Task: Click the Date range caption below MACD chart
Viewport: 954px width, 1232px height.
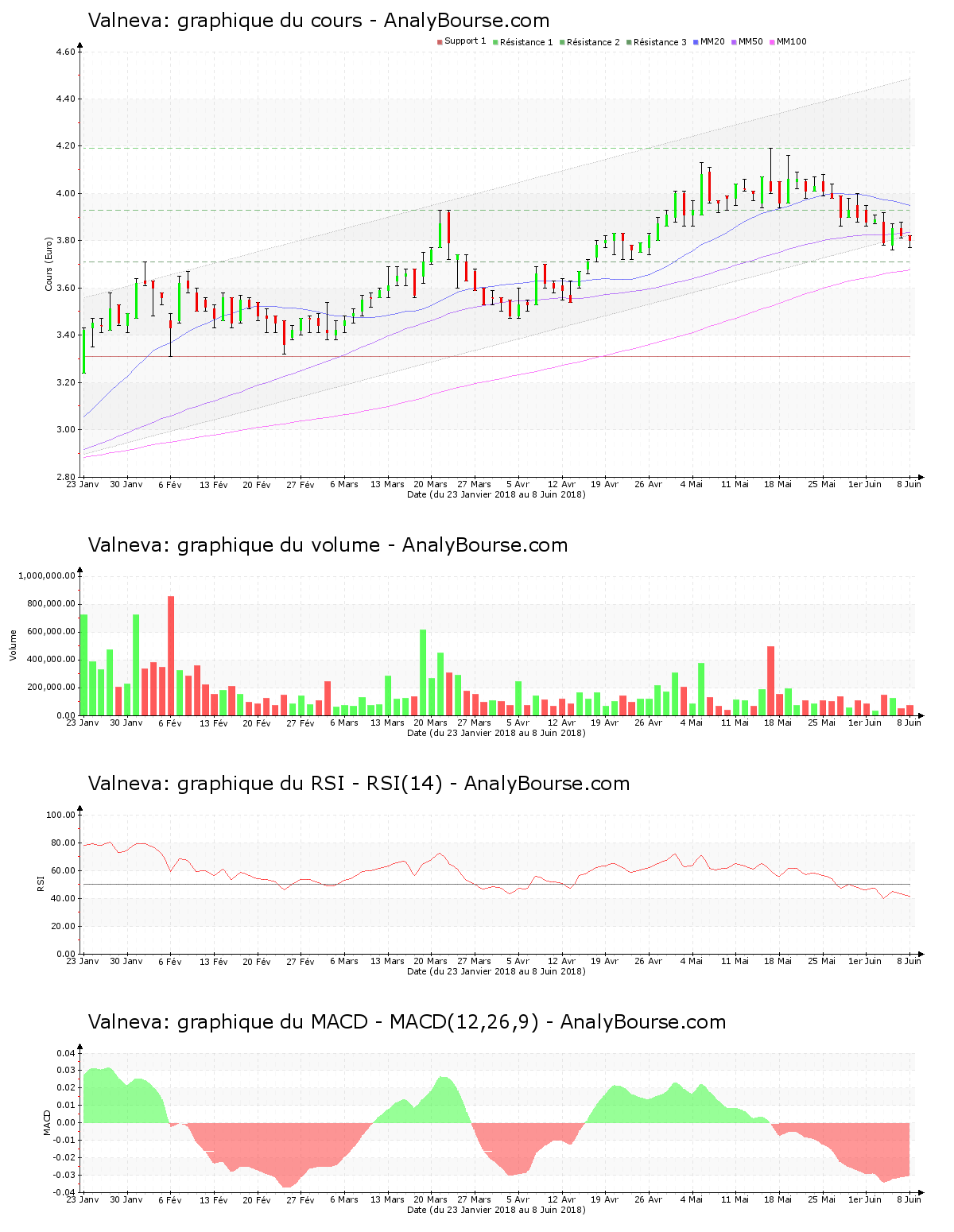Action: pos(496,1210)
